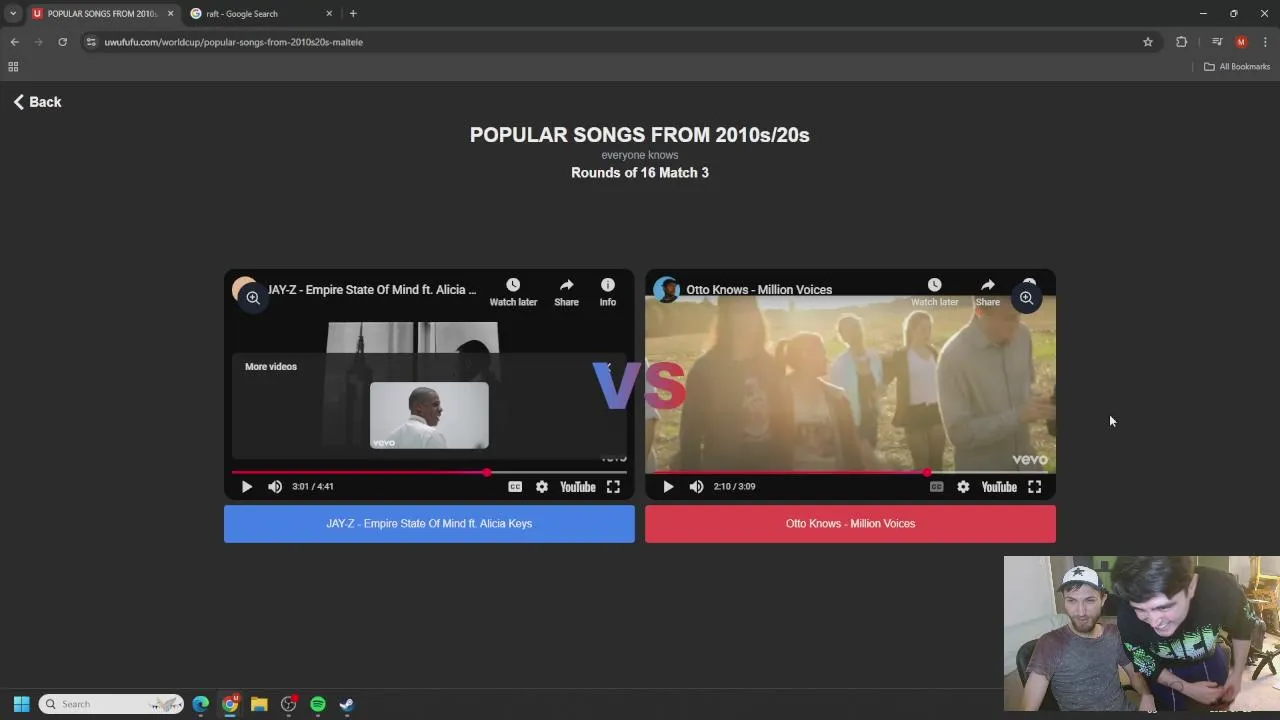
Task: Open Otto Knows video on YouTube via logo
Action: coord(998,487)
